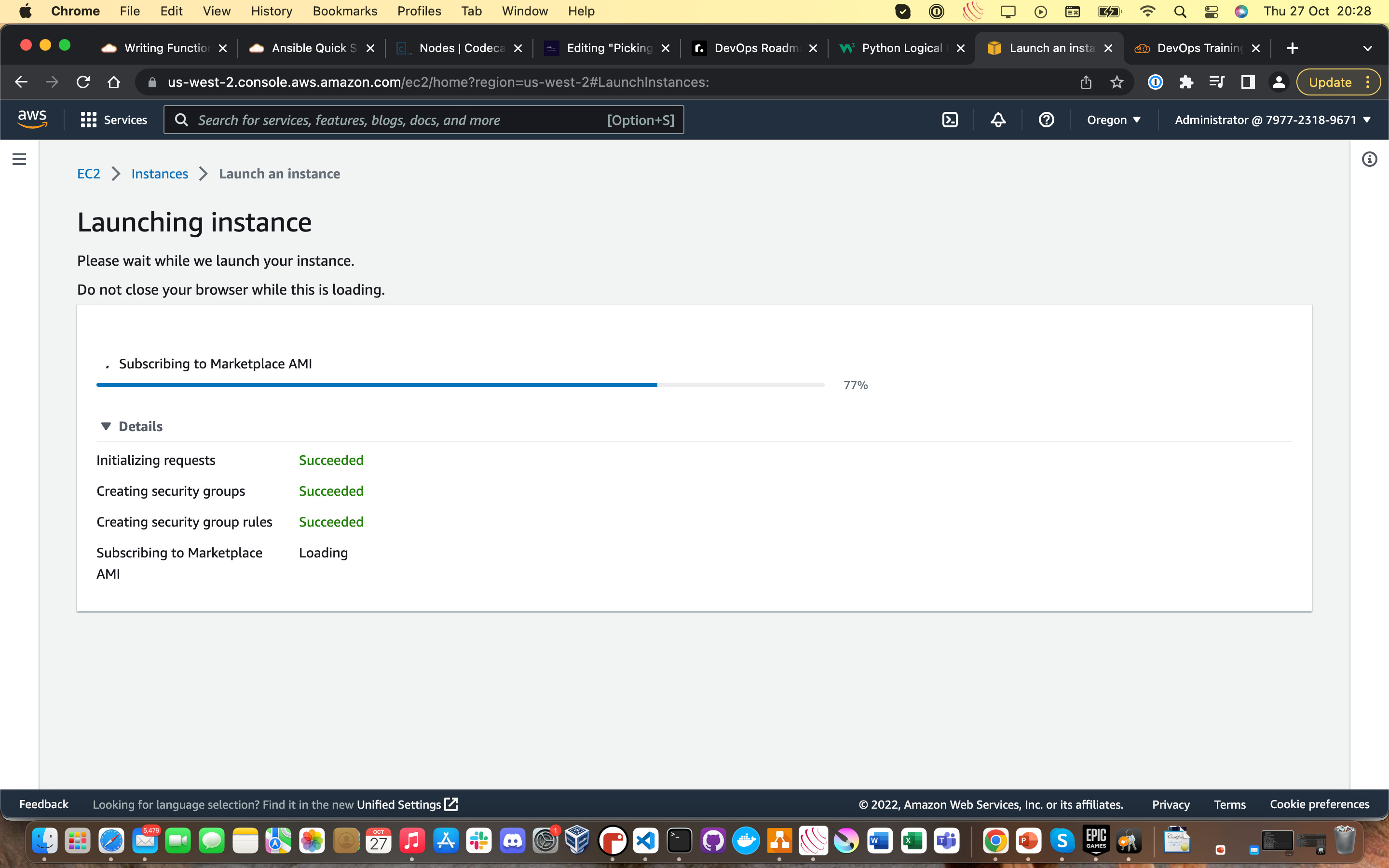1389x868 pixels.
Task: Expand the Administrator account menu
Action: coord(1272,120)
